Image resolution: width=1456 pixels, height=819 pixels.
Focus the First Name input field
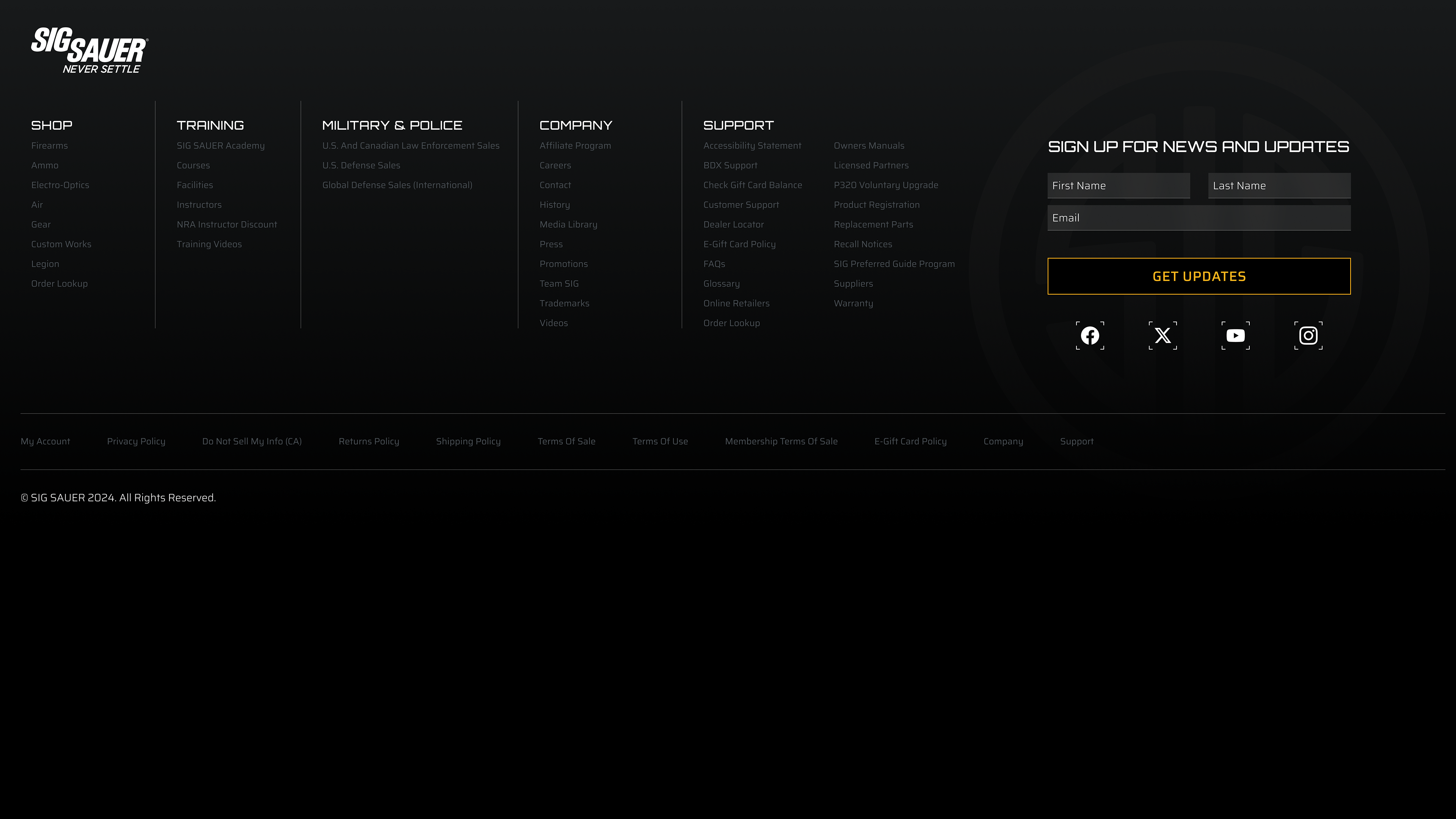pos(1119,185)
